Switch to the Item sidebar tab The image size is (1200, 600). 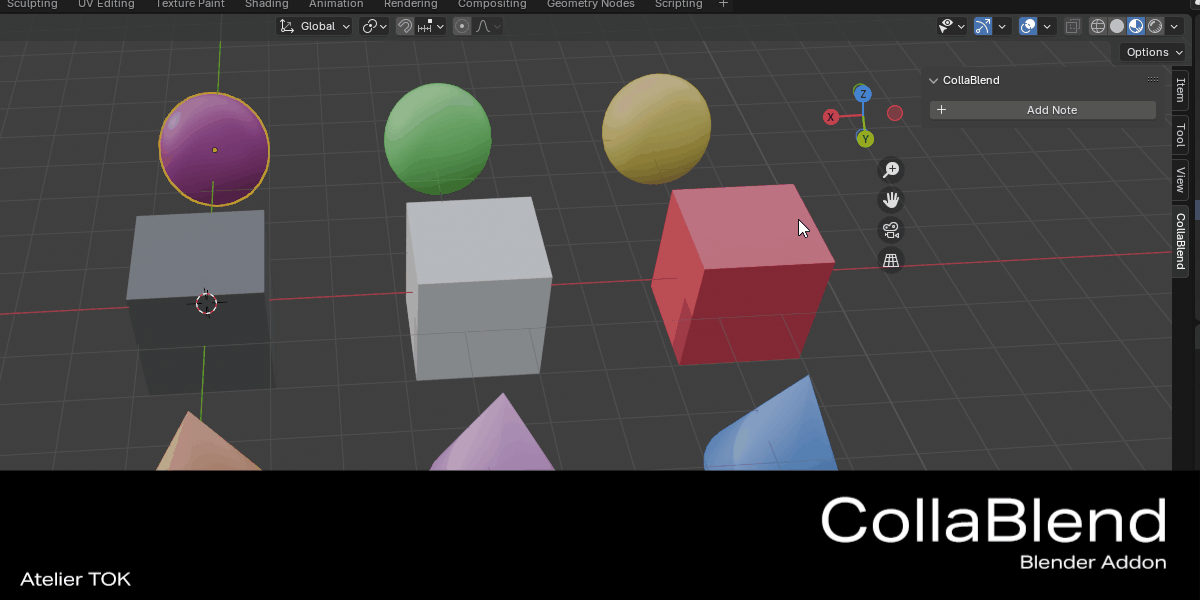(x=1180, y=92)
